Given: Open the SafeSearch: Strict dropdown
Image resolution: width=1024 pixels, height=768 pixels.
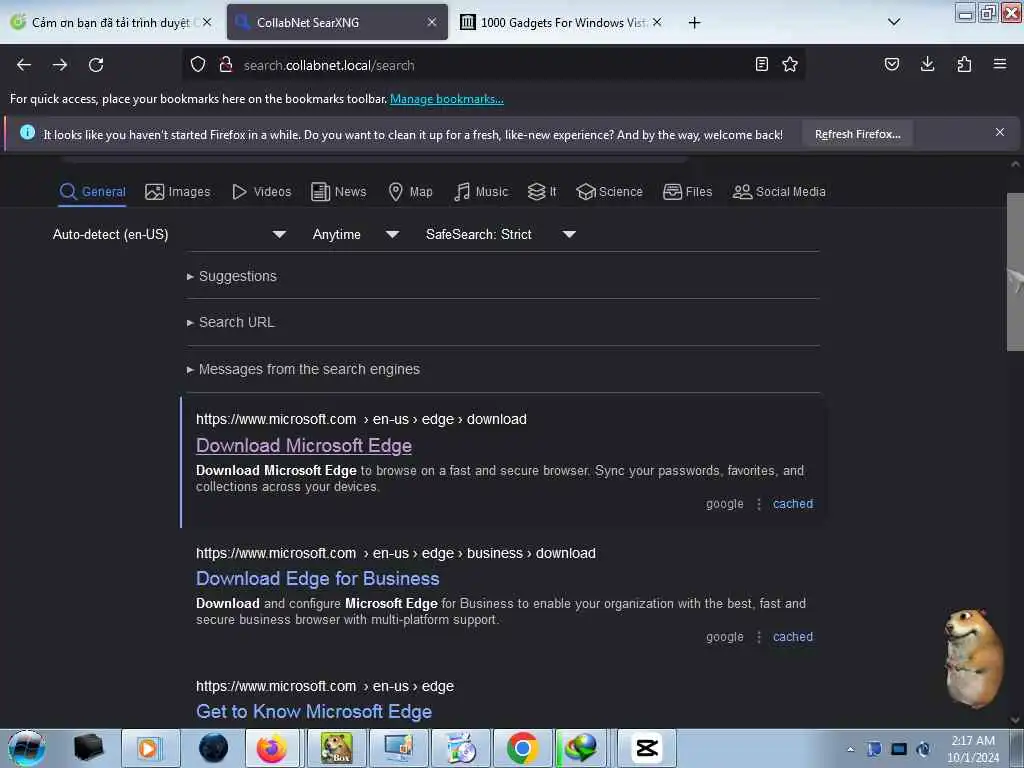Looking at the screenshot, I should (x=500, y=234).
